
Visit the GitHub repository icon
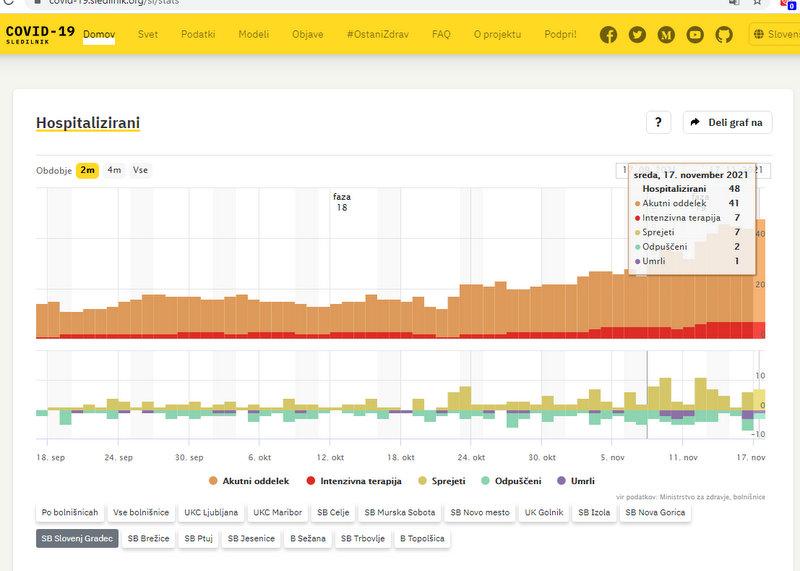724,35
